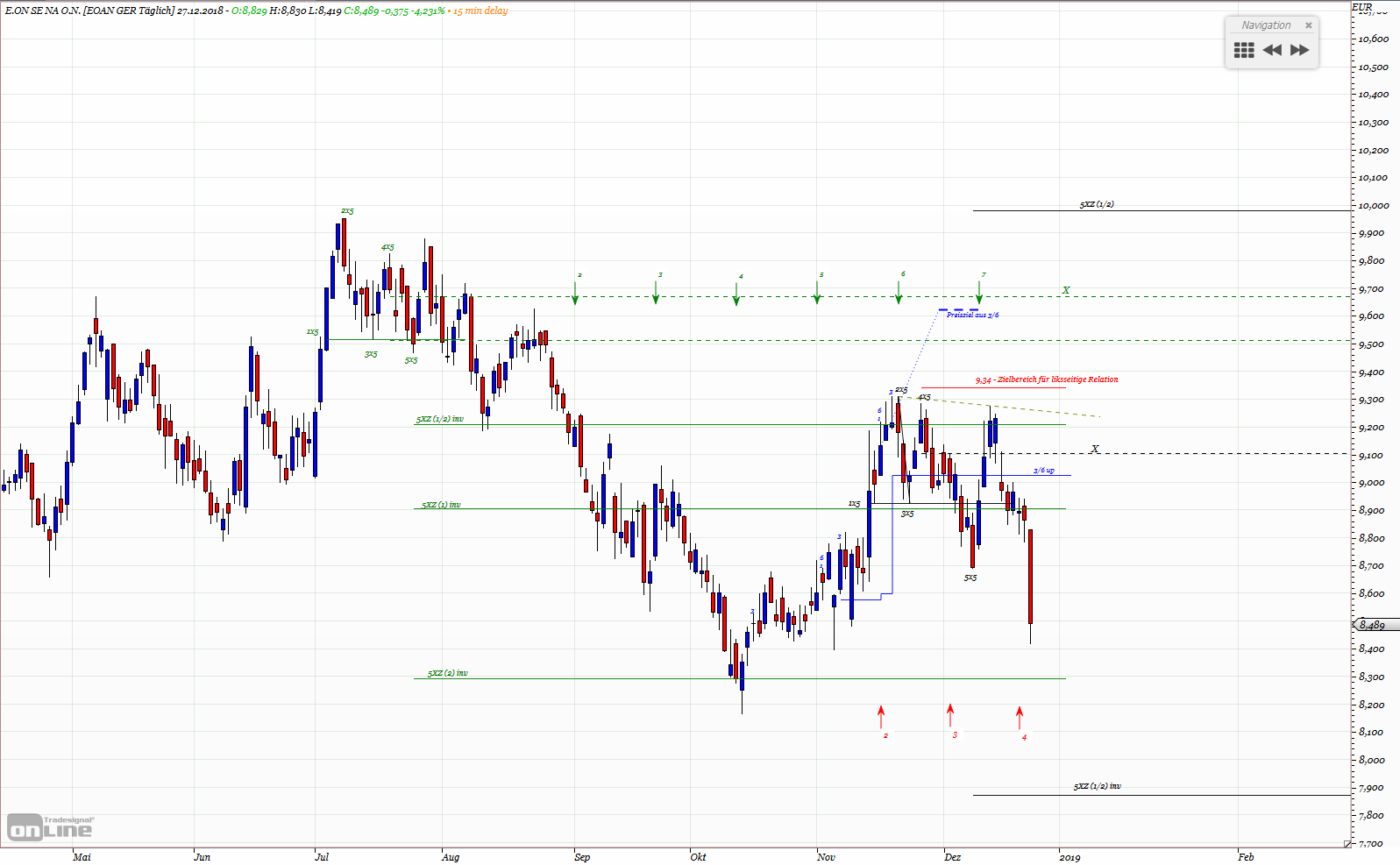Click the green down arrow numbered 7
Image resolution: width=1400 pixels, height=865 pixels.
979,293
